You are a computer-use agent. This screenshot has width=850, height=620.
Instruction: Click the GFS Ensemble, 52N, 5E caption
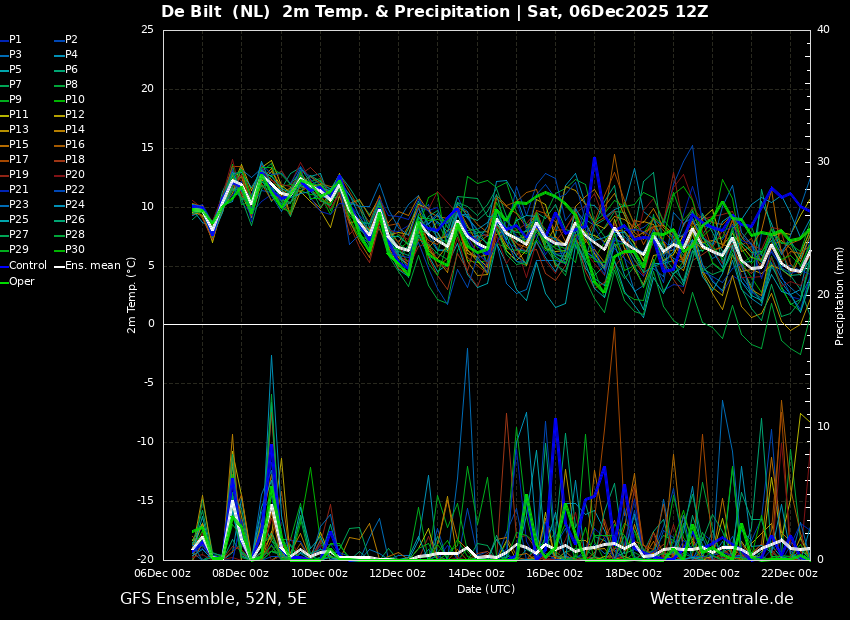[x=213, y=599]
